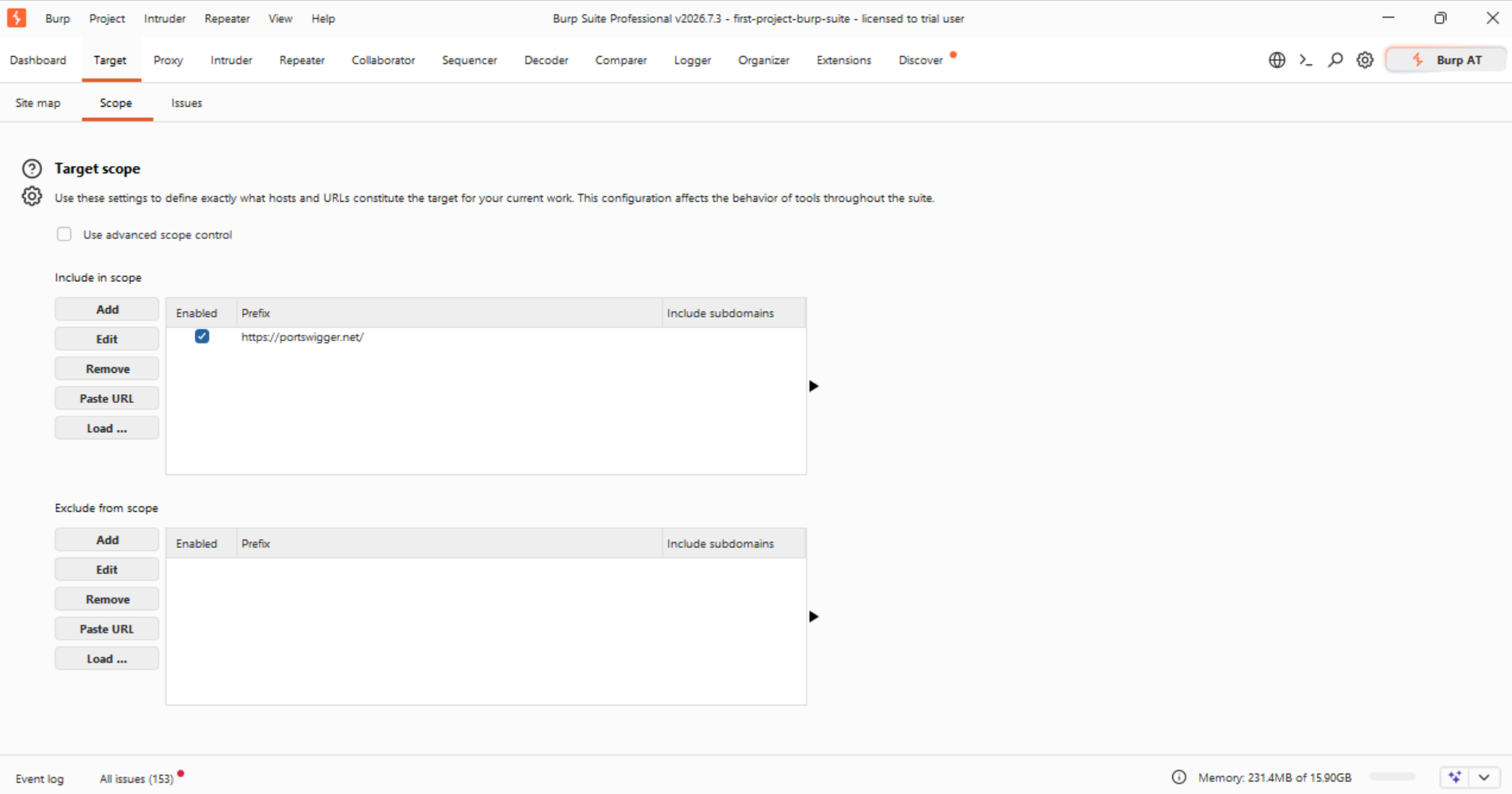Click Edit under Include in scope
The image size is (1512, 794).
pyautogui.click(x=107, y=339)
